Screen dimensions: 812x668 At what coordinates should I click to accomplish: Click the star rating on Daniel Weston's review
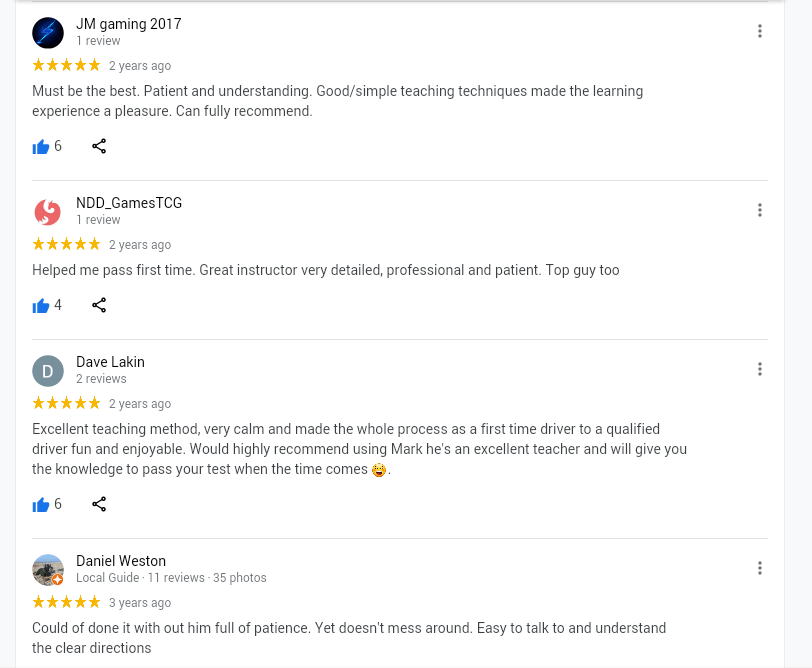tap(66, 603)
